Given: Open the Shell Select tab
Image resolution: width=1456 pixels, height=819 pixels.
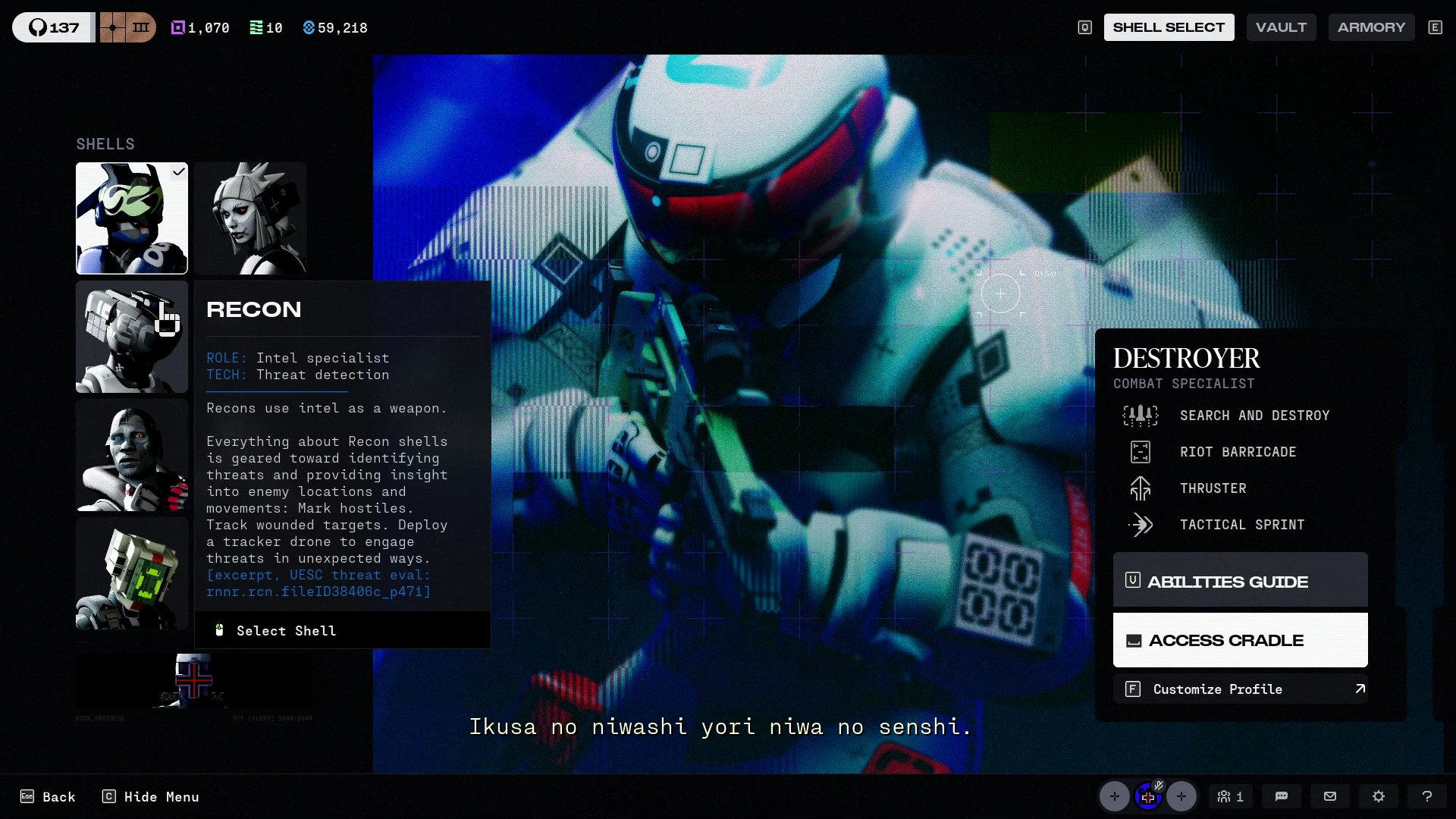Looking at the screenshot, I should pyautogui.click(x=1169, y=27).
